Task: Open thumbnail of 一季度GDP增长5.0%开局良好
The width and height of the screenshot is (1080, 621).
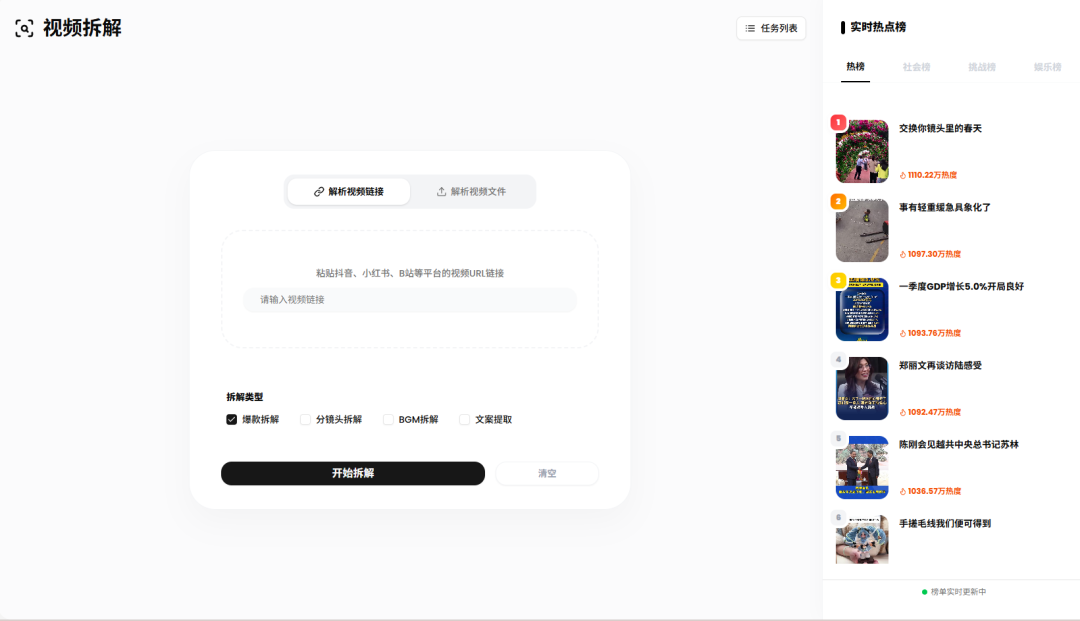Action: 862,310
